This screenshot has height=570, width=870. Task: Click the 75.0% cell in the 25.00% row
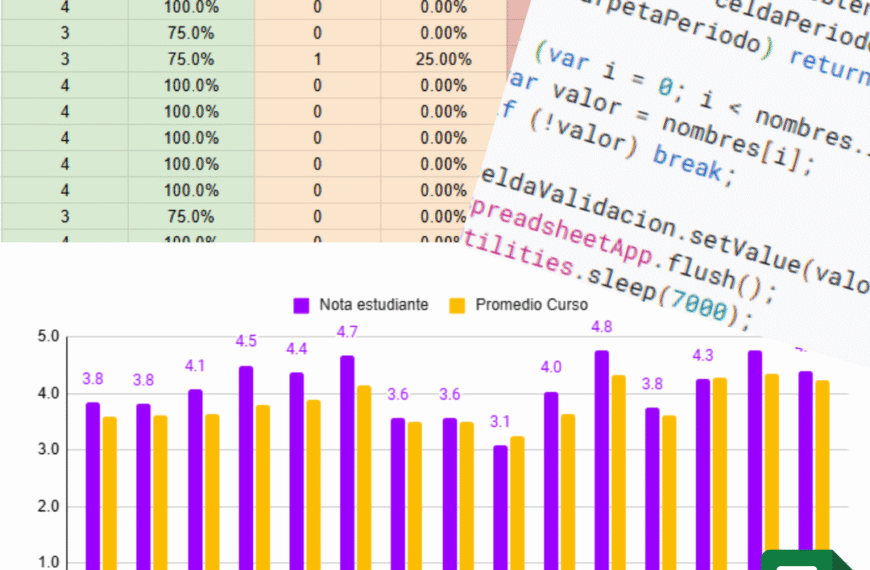191,59
